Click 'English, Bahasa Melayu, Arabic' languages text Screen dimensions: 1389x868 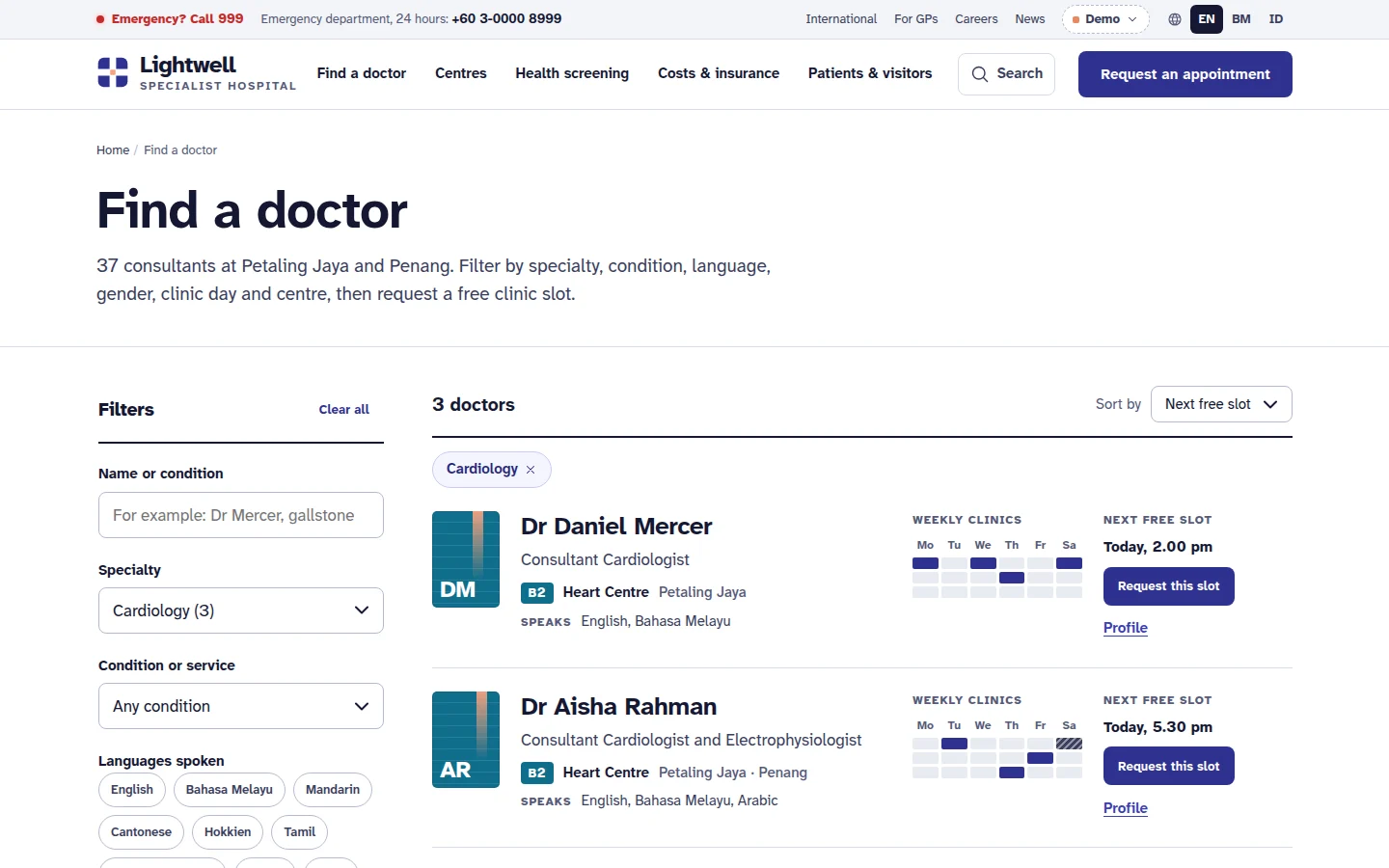point(679,800)
